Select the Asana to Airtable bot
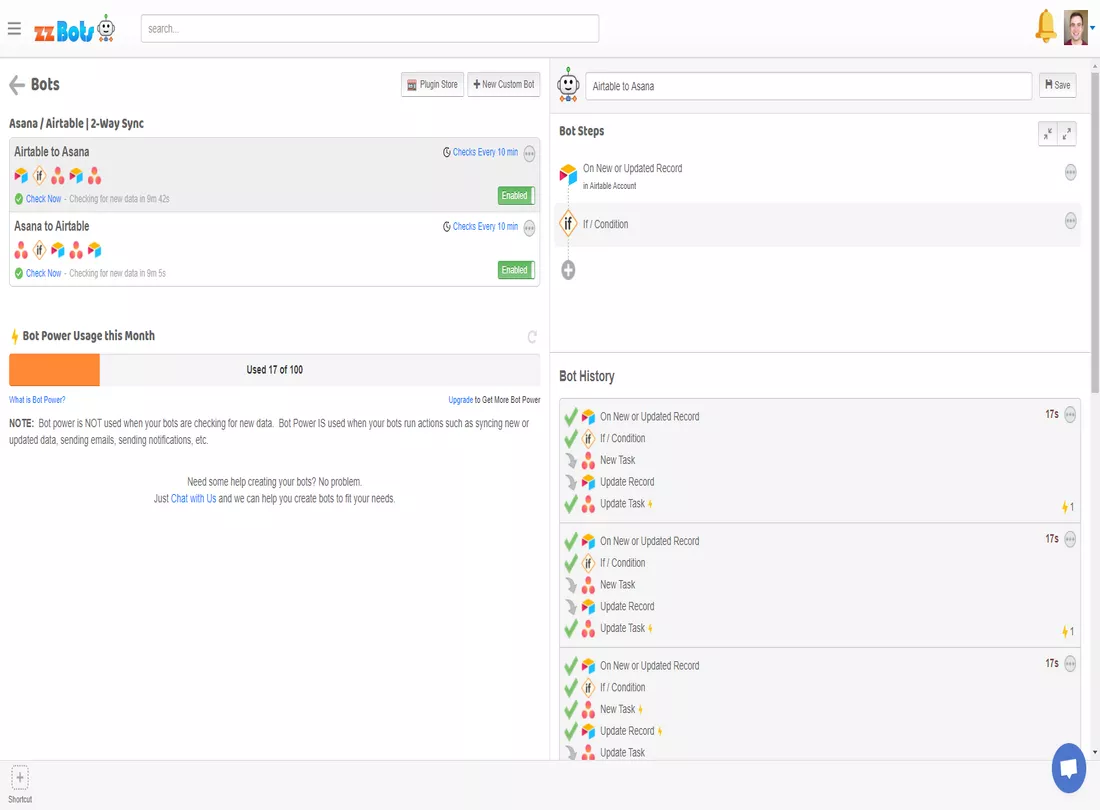 click(274, 249)
